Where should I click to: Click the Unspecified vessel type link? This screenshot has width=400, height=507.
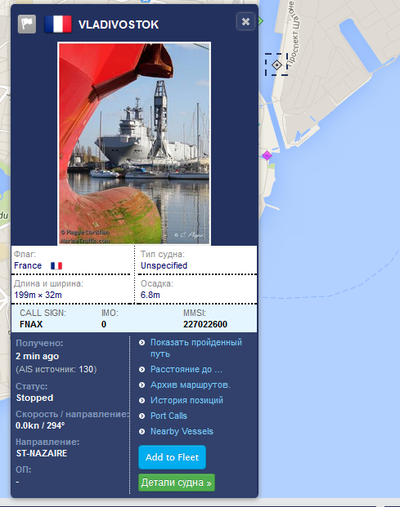[164, 266]
